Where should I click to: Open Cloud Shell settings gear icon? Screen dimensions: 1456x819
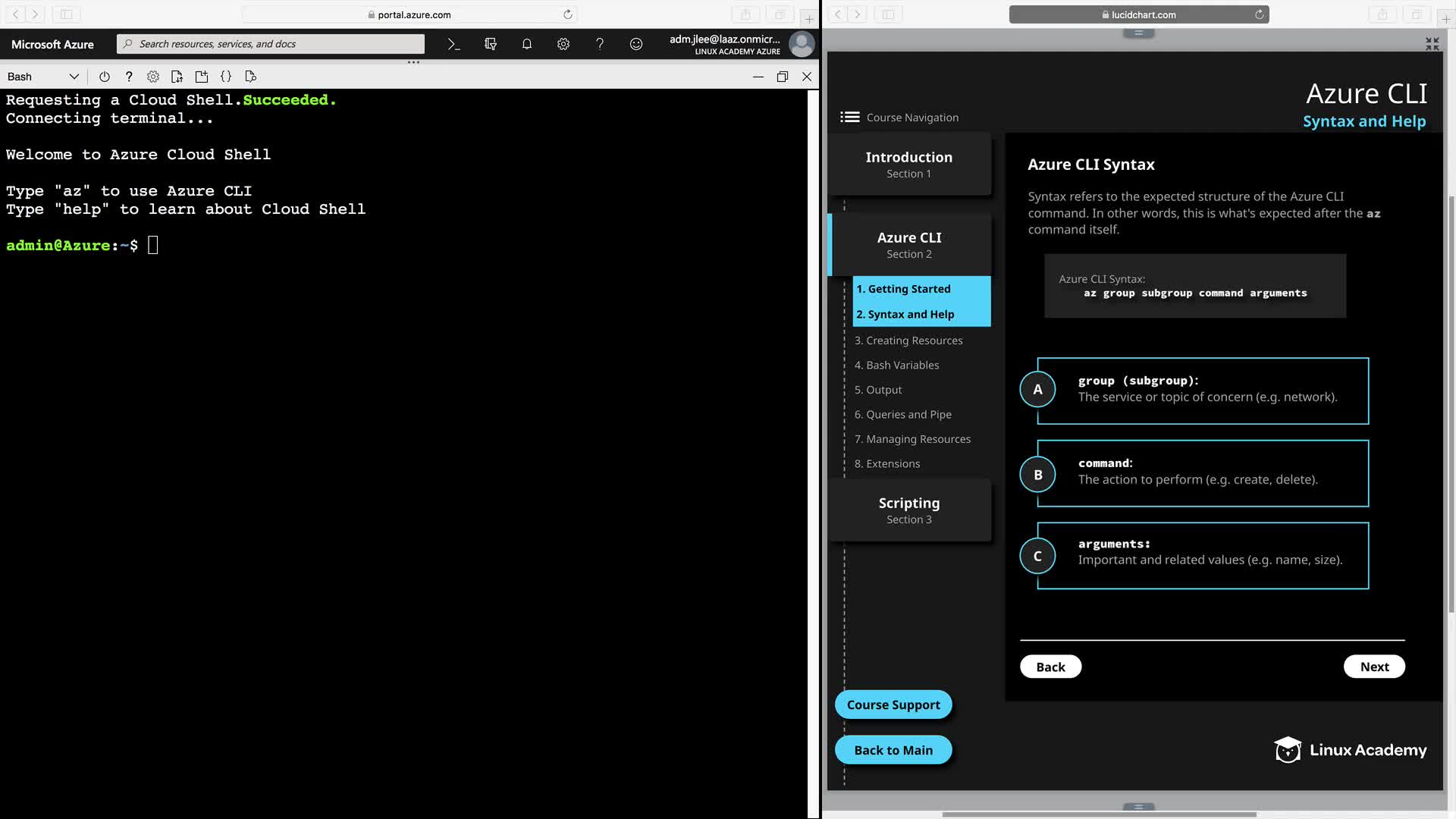pos(153,77)
